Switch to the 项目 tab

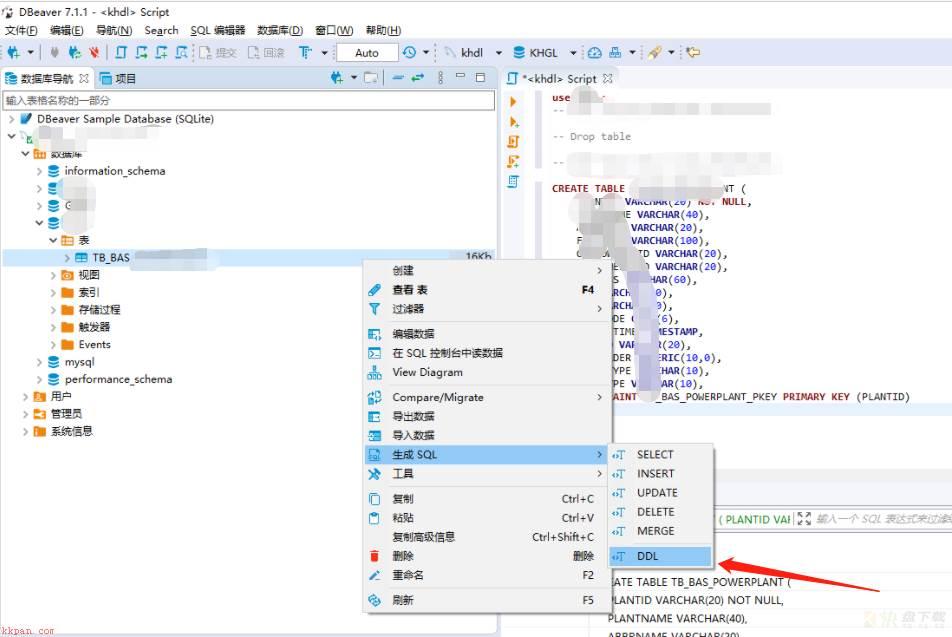click(118, 78)
